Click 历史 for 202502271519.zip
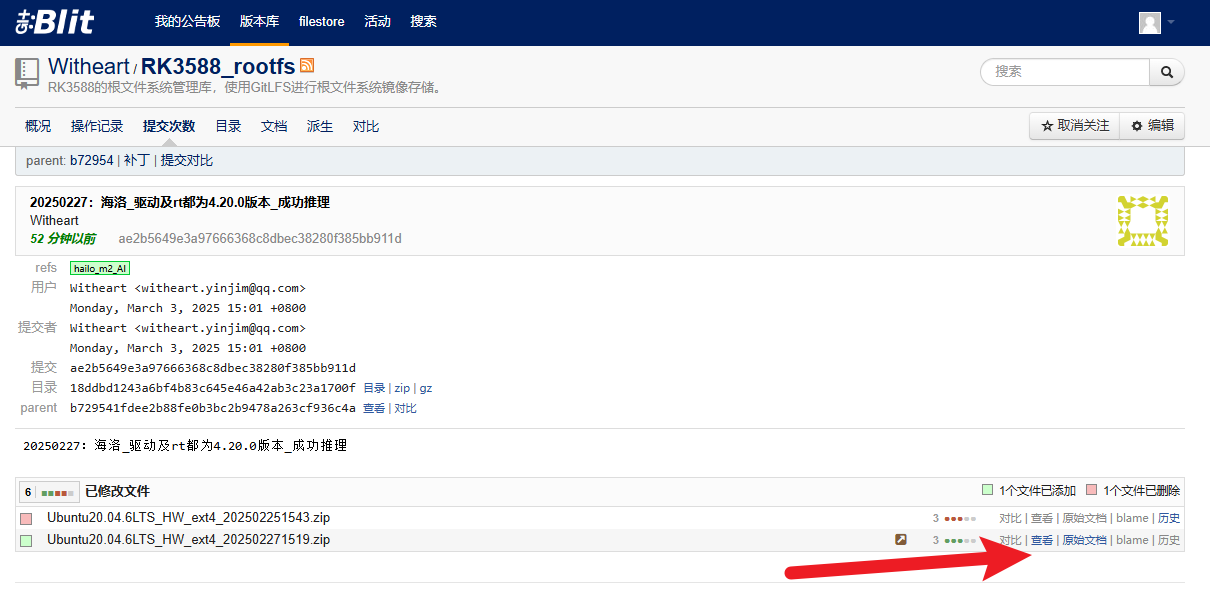 [x=1169, y=540]
